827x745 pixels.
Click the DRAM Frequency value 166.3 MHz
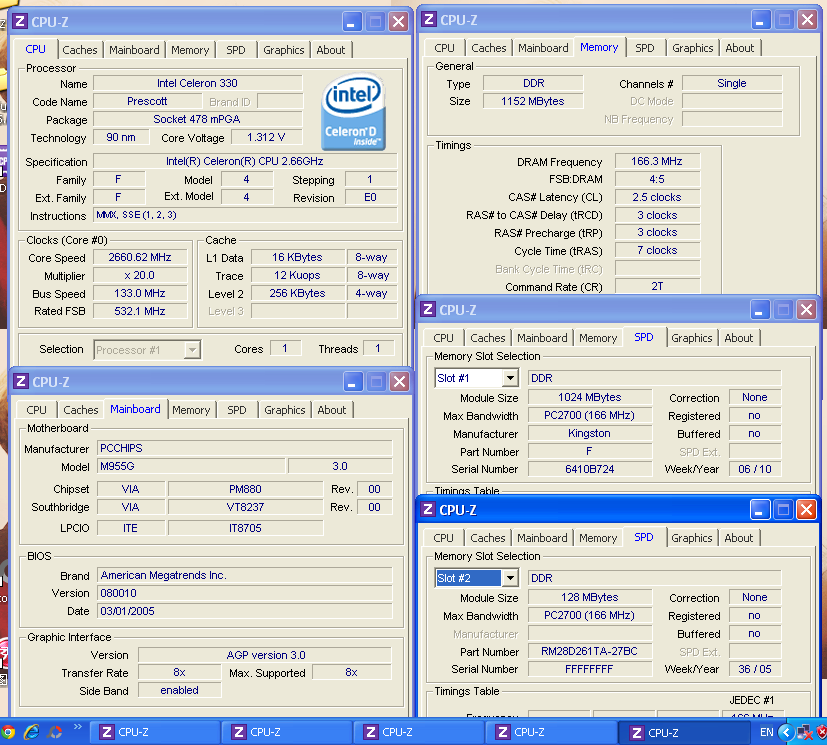657,161
